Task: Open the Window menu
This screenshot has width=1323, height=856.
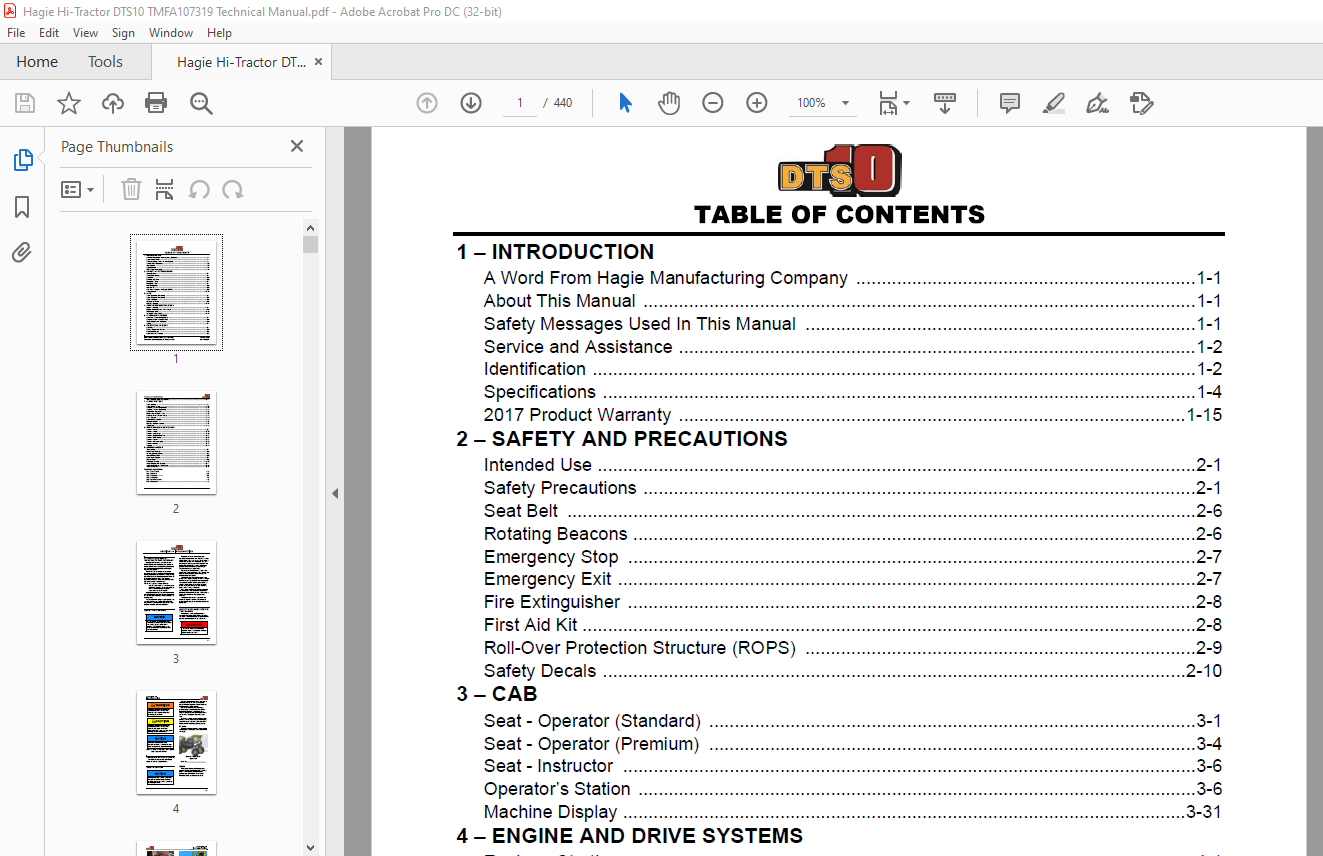Action: click(x=171, y=33)
